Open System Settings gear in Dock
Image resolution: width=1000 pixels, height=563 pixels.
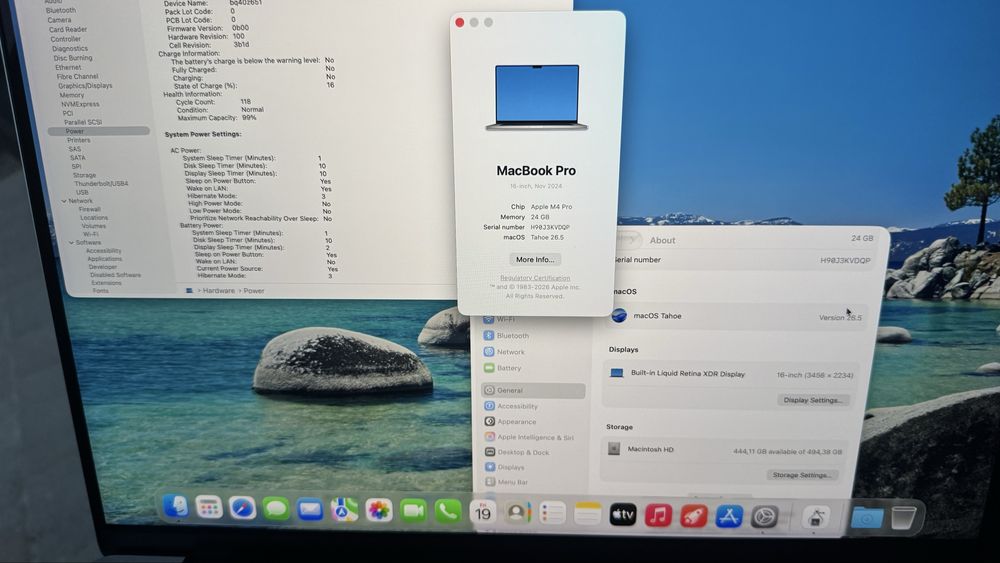coord(764,517)
